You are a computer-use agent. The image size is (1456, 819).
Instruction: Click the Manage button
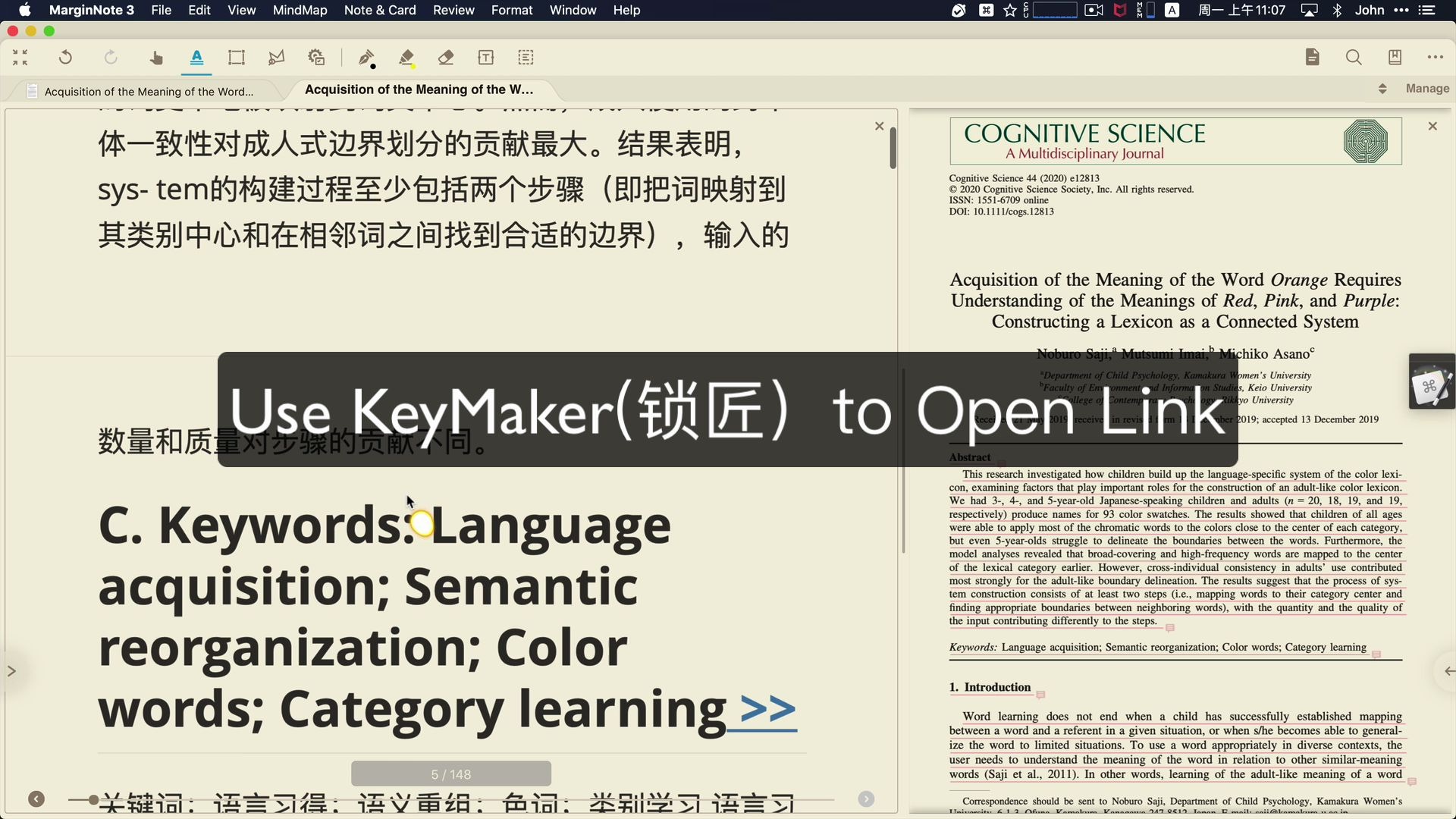(x=1426, y=88)
